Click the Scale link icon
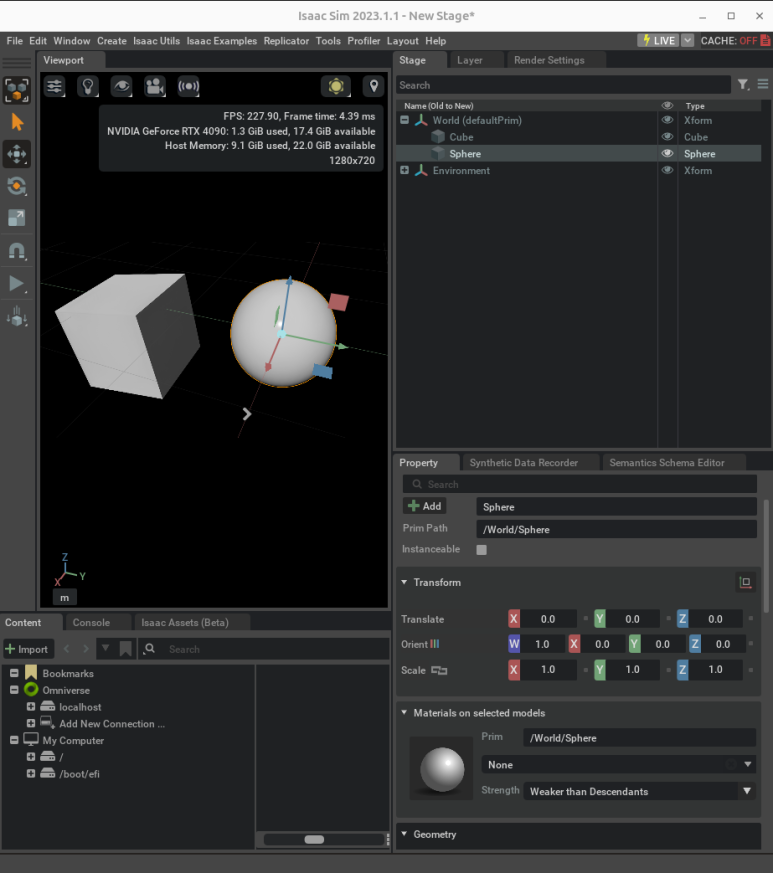The image size is (773, 873). pyautogui.click(x=439, y=670)
